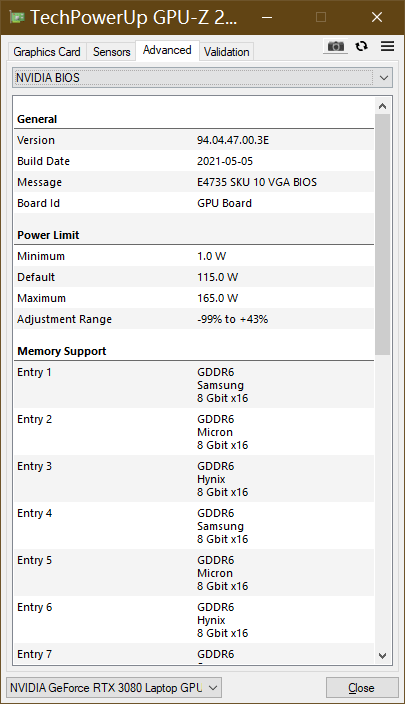Click the General section header
The height and width of the screenshot is (704, 405).
(37, 119)
